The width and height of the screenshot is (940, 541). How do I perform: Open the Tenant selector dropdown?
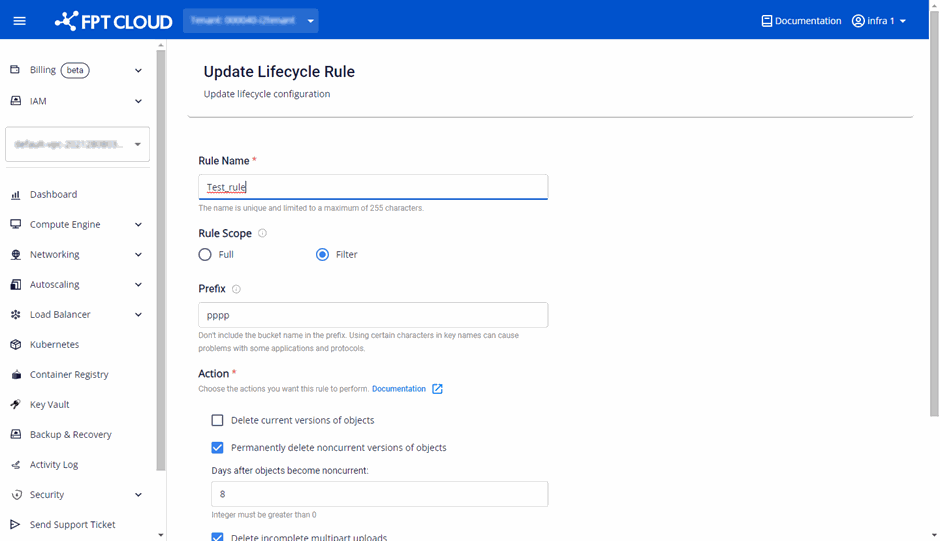coord(251,21)
